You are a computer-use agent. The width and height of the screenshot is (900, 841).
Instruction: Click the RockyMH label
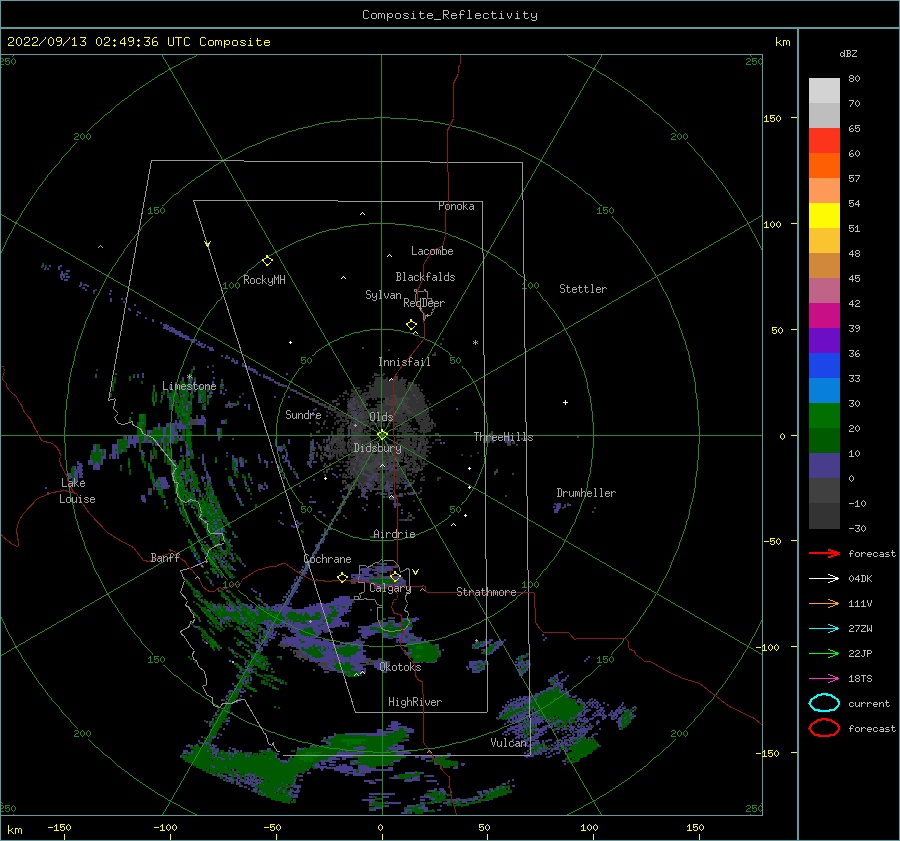(264, 280)
